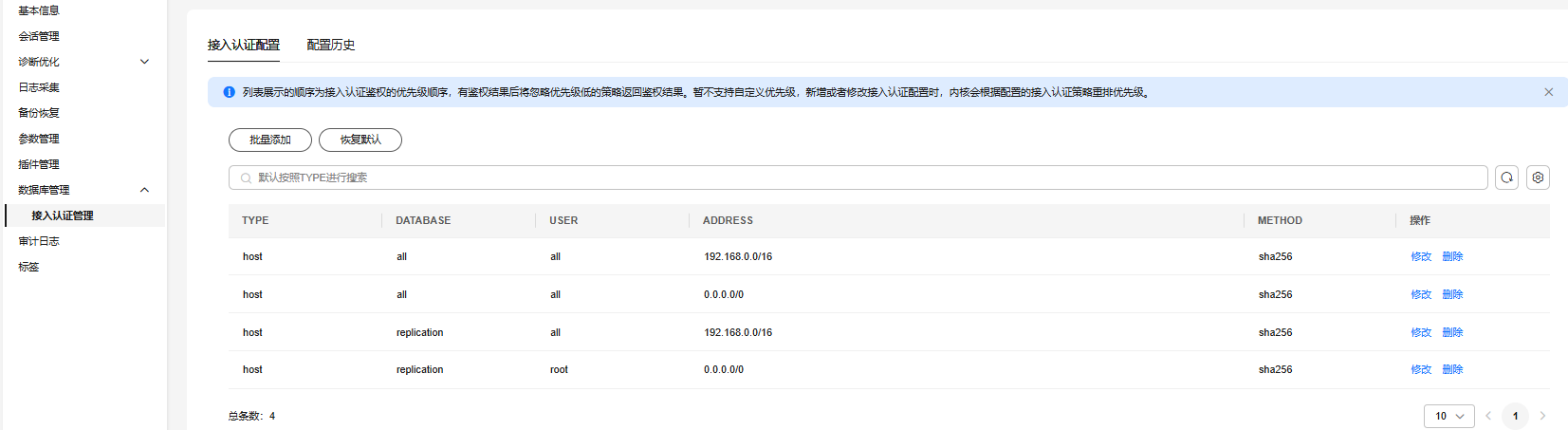
Task: Click the 恢复默认 button
Action: coord(360,140)
